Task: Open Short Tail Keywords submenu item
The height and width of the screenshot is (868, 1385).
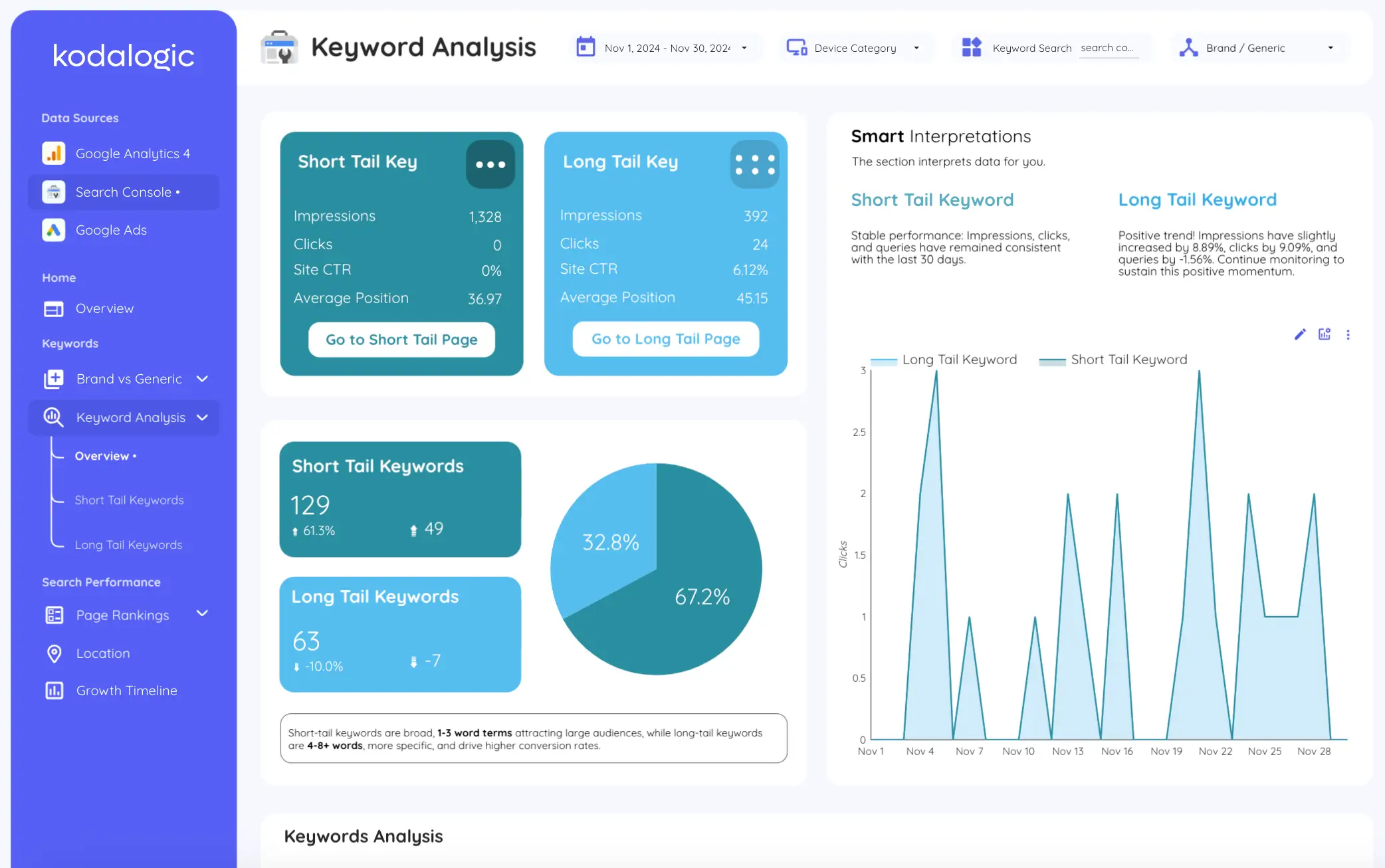Action: [x=129, y=500]
